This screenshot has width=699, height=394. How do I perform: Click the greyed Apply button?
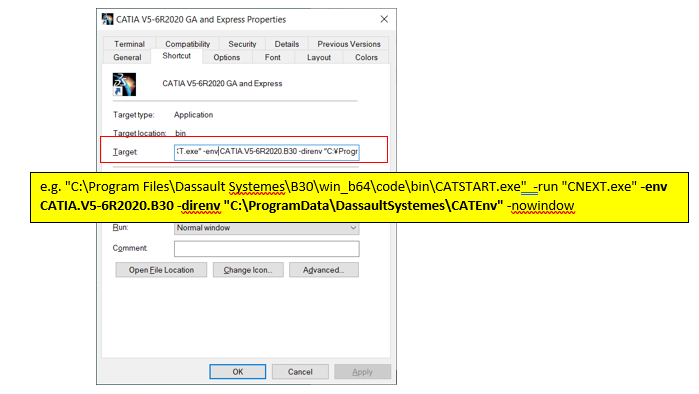tap(362, 372)
